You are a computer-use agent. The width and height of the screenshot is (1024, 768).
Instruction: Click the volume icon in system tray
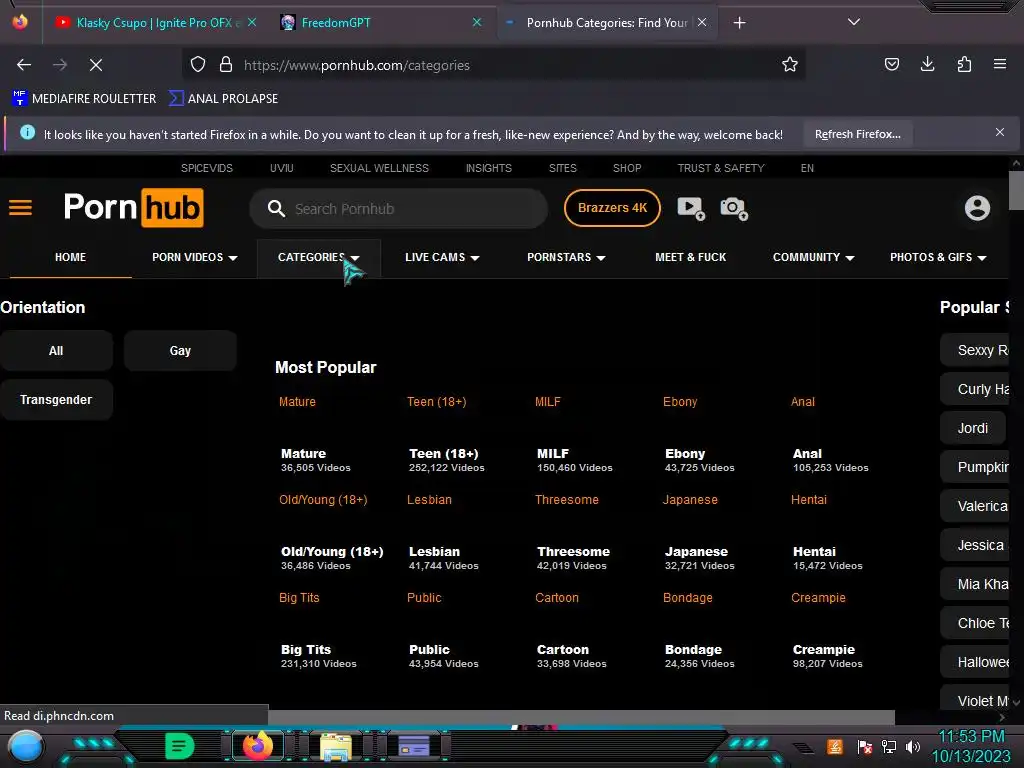tap(913, 746)
